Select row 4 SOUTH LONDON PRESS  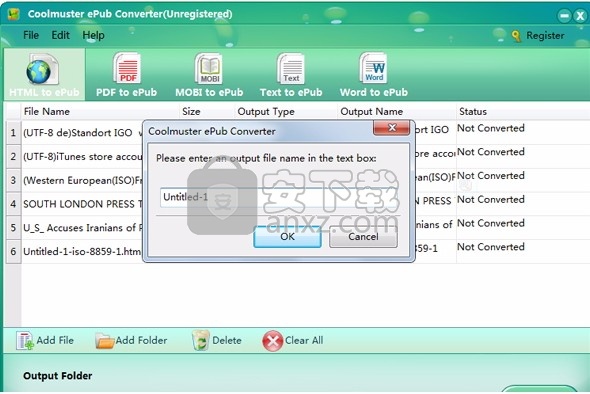[x=82, y=204]
